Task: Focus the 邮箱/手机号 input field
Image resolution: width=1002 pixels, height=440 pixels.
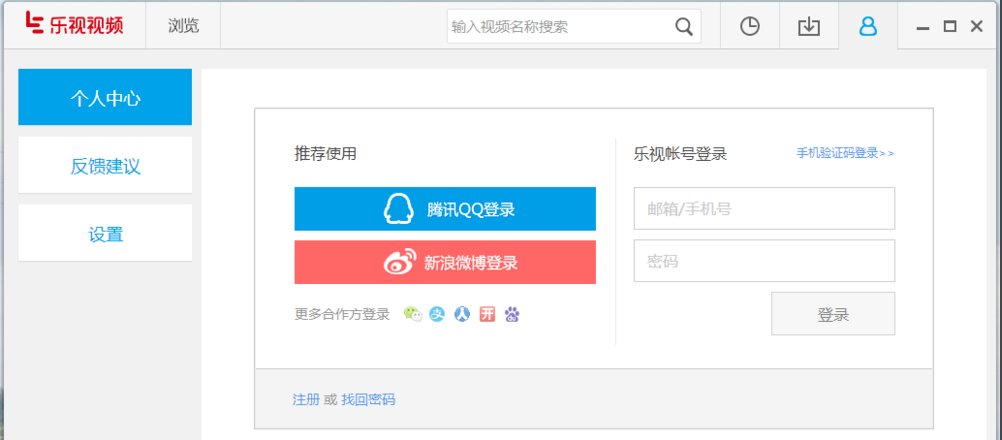Action: point(764,208)
